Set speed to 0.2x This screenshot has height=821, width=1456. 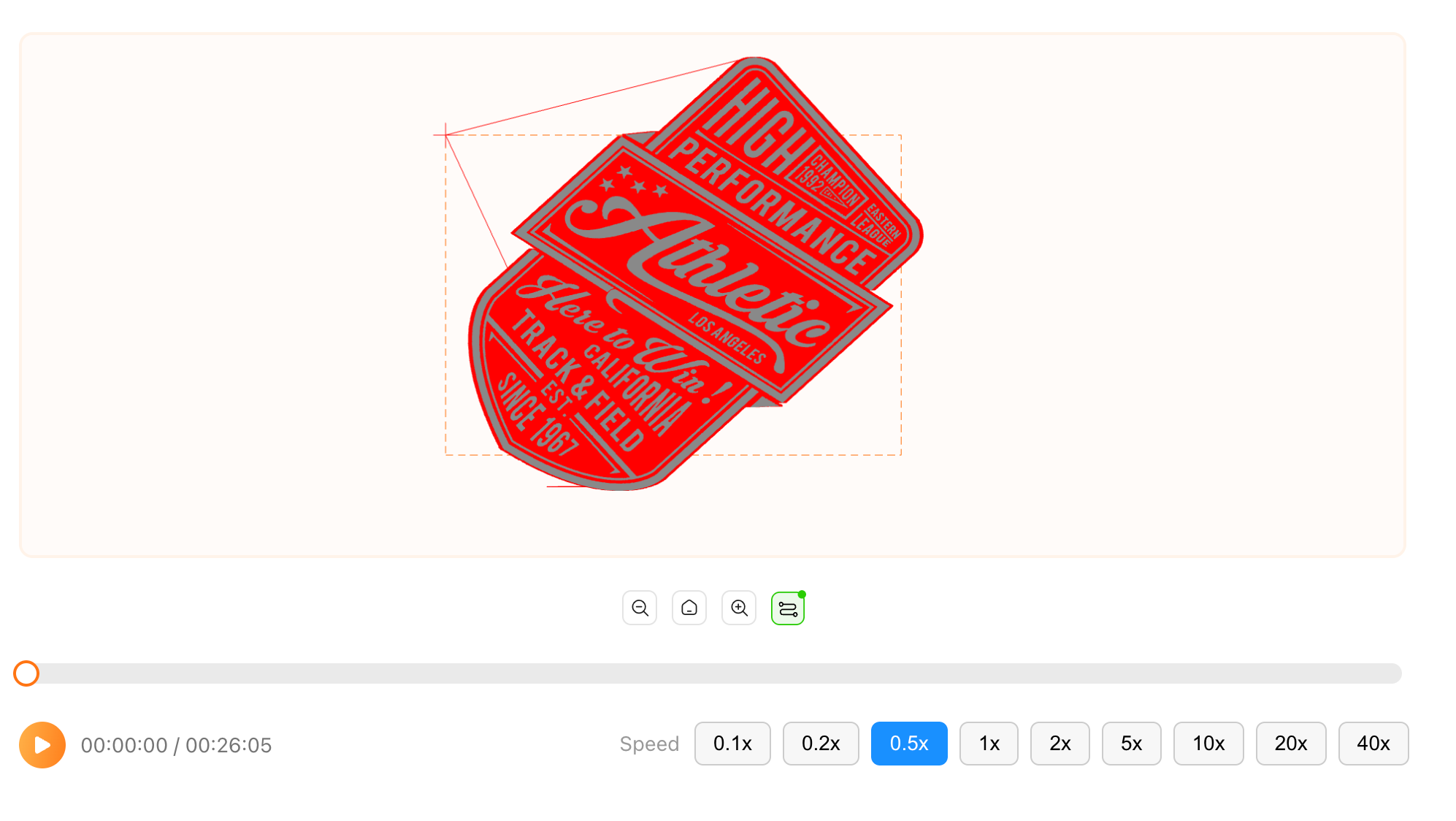point(821,744)
